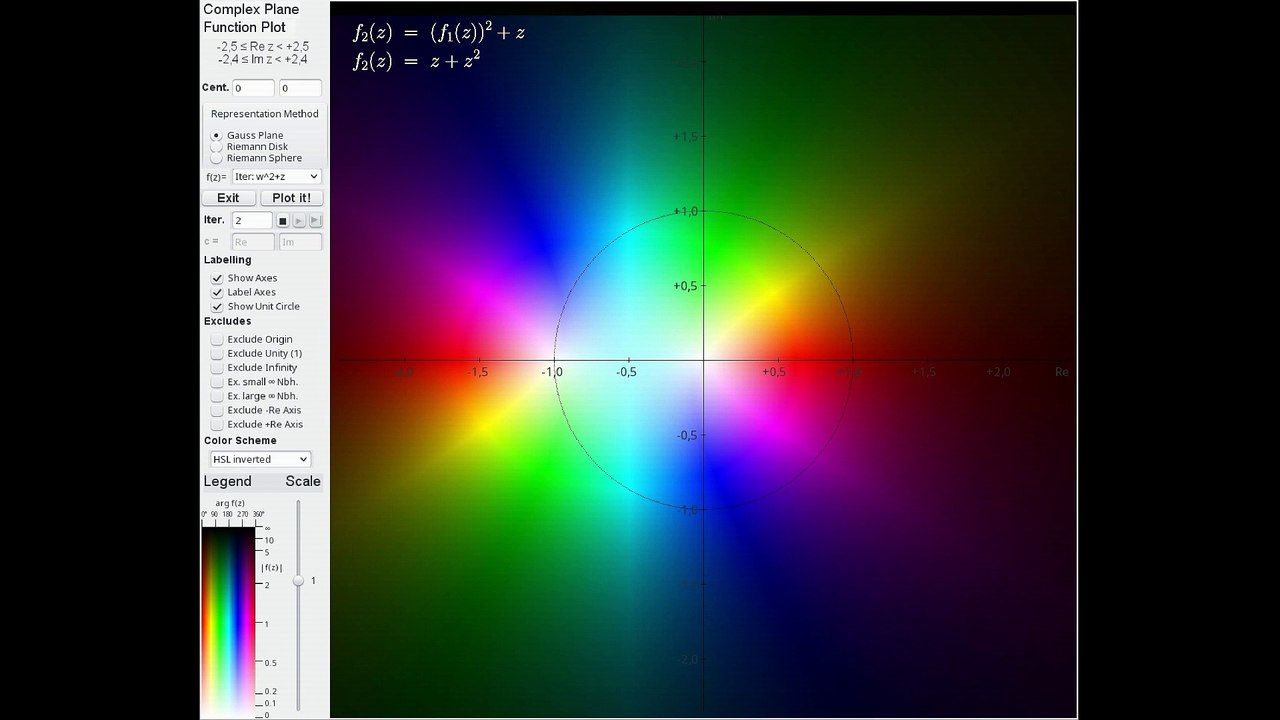Click the -1,5 real axis label
This screenshot has width=1280, height=720.
click(x=477, y=372)
